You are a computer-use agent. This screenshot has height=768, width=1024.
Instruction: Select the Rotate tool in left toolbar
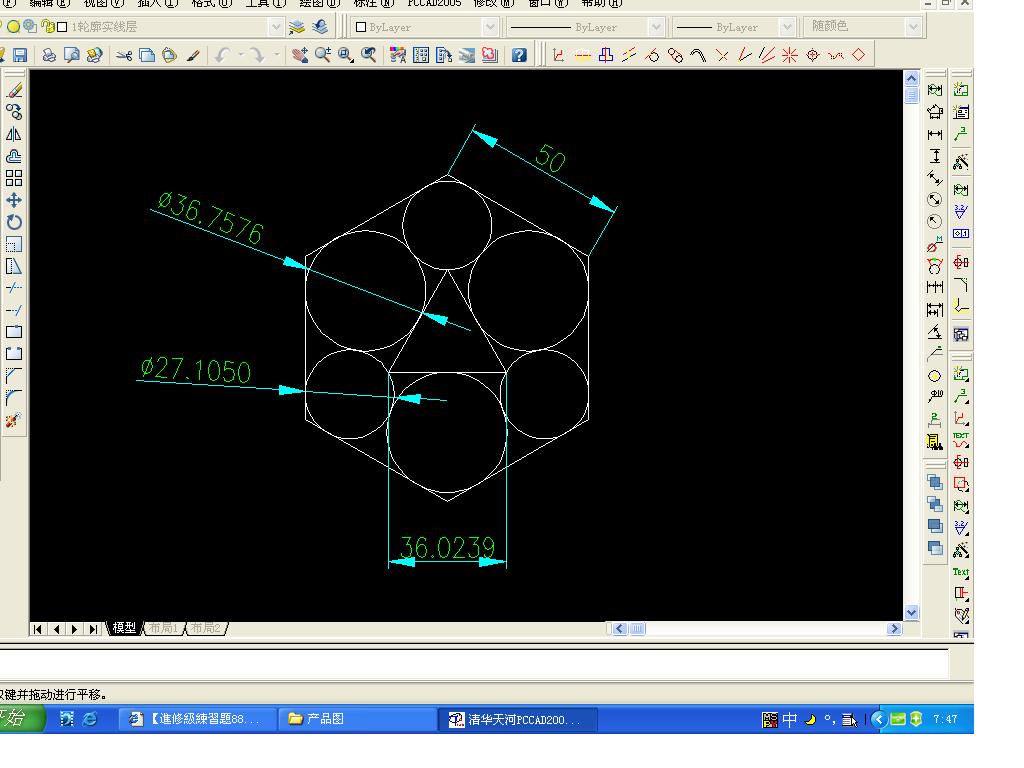coord(14,222)
